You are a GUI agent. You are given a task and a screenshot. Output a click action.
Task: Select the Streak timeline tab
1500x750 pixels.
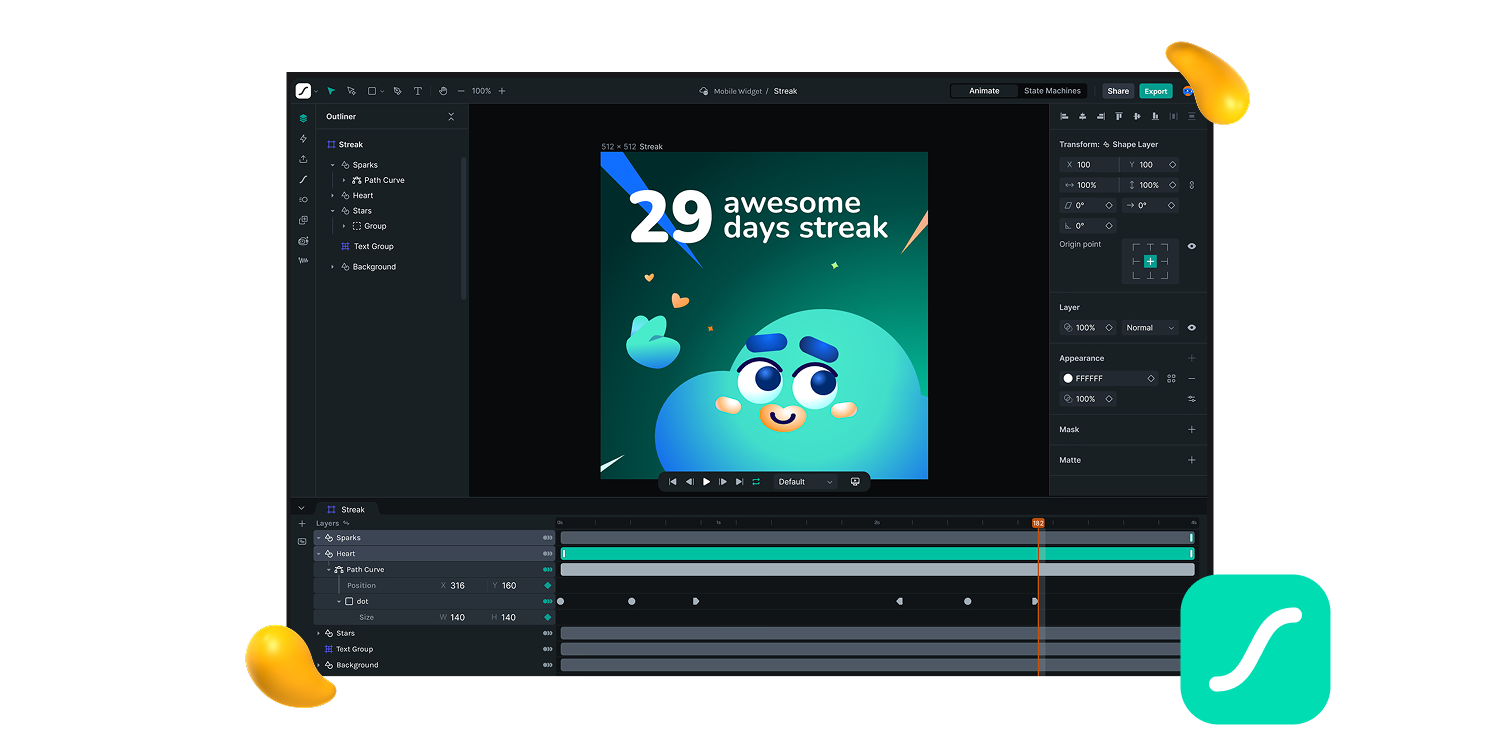click(346, 510)
